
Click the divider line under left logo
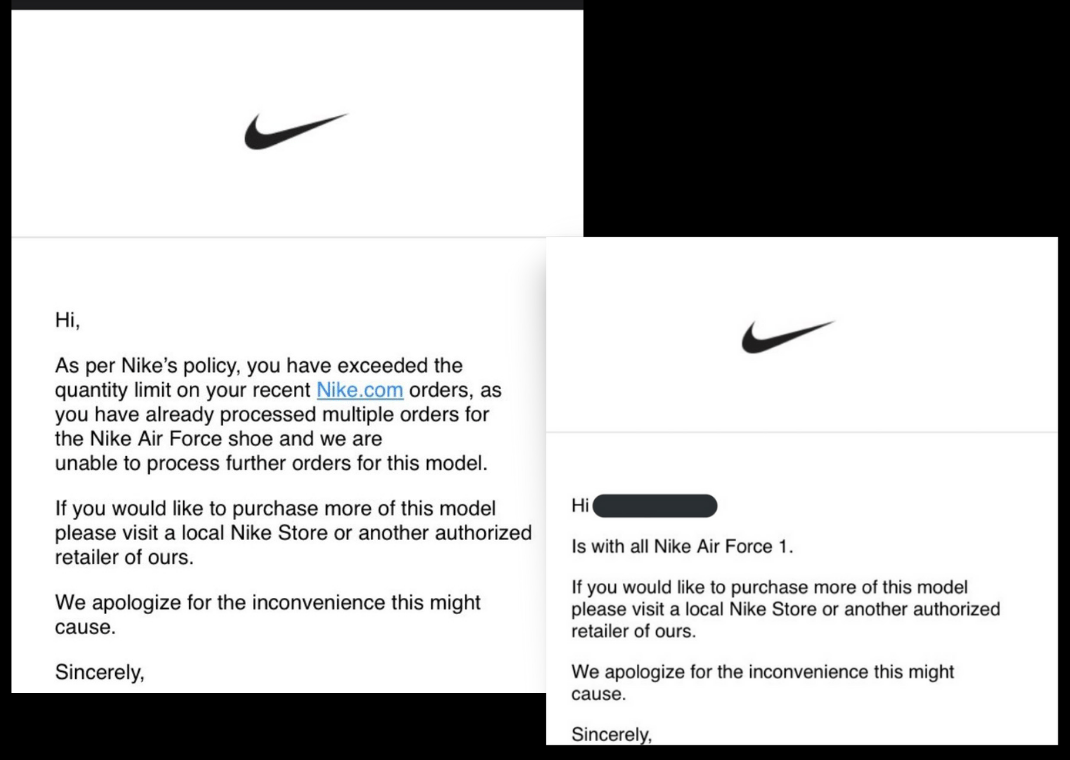click(x=296, y=237)
